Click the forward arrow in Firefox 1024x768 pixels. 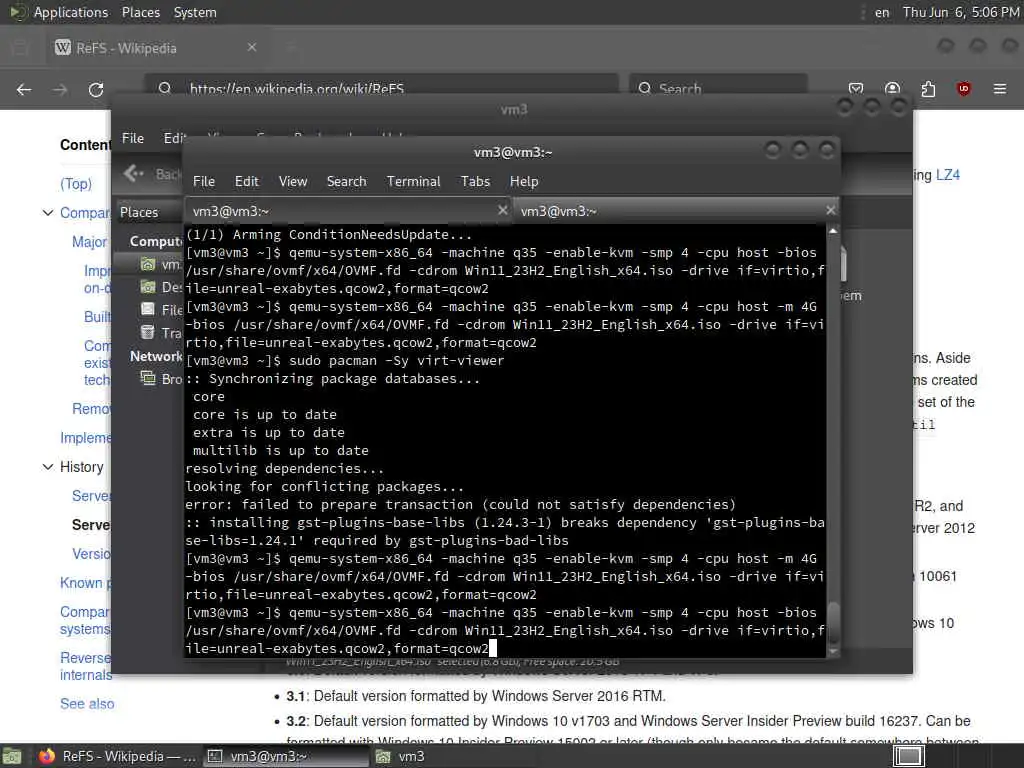pos(60,89)
